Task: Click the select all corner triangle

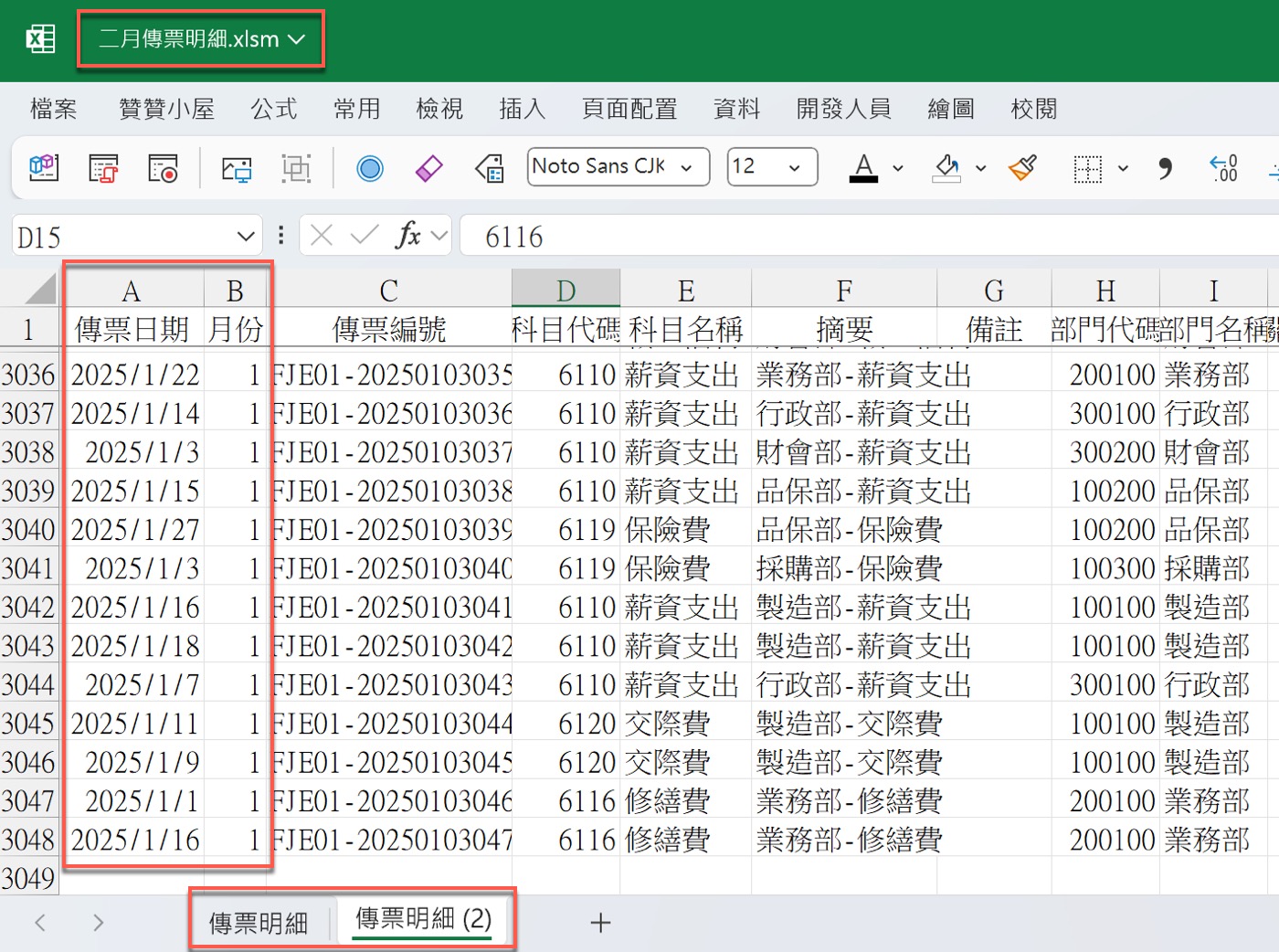Action: [x=40, y=289]
